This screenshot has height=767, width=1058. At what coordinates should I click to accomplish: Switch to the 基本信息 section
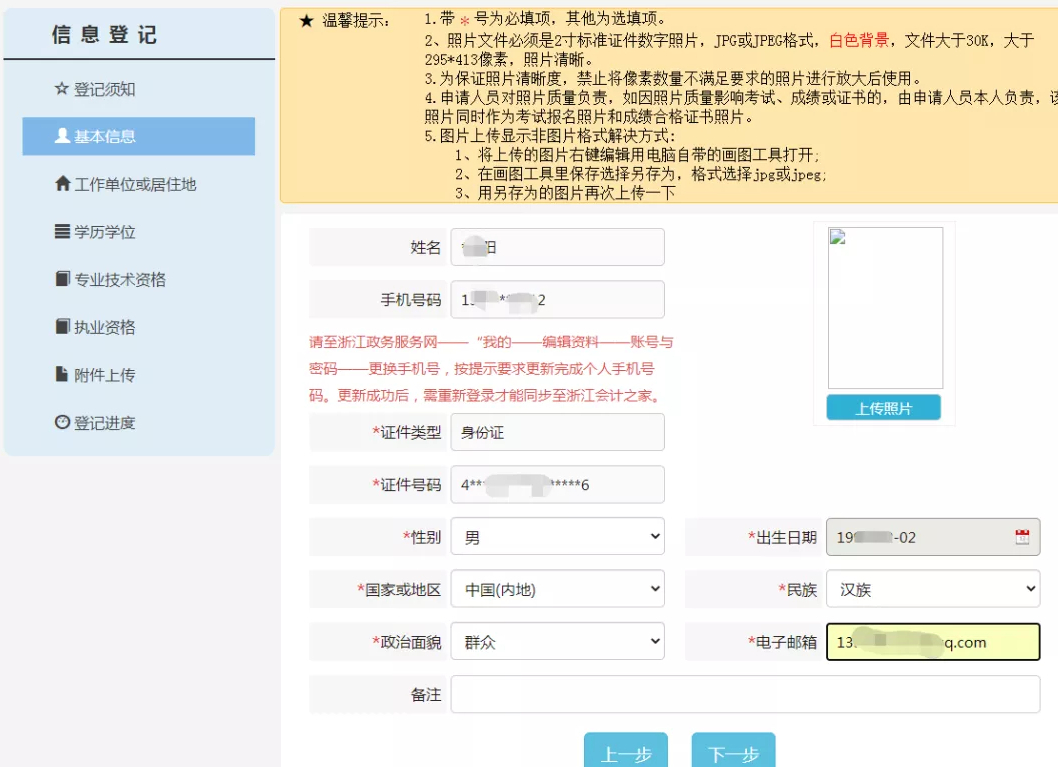[x=110, y=136]
